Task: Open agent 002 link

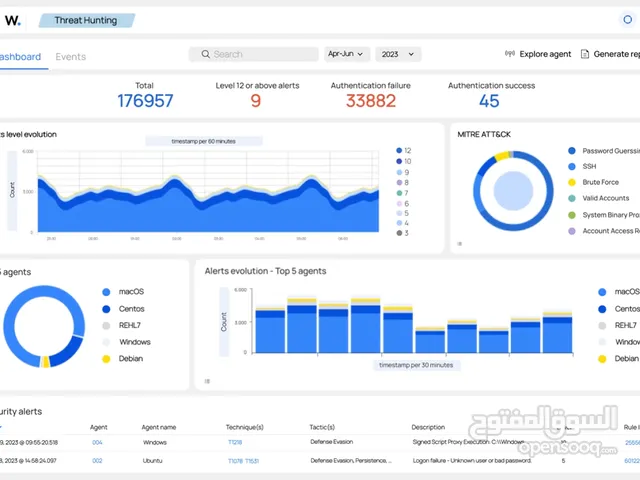Action: pos(97,461)
